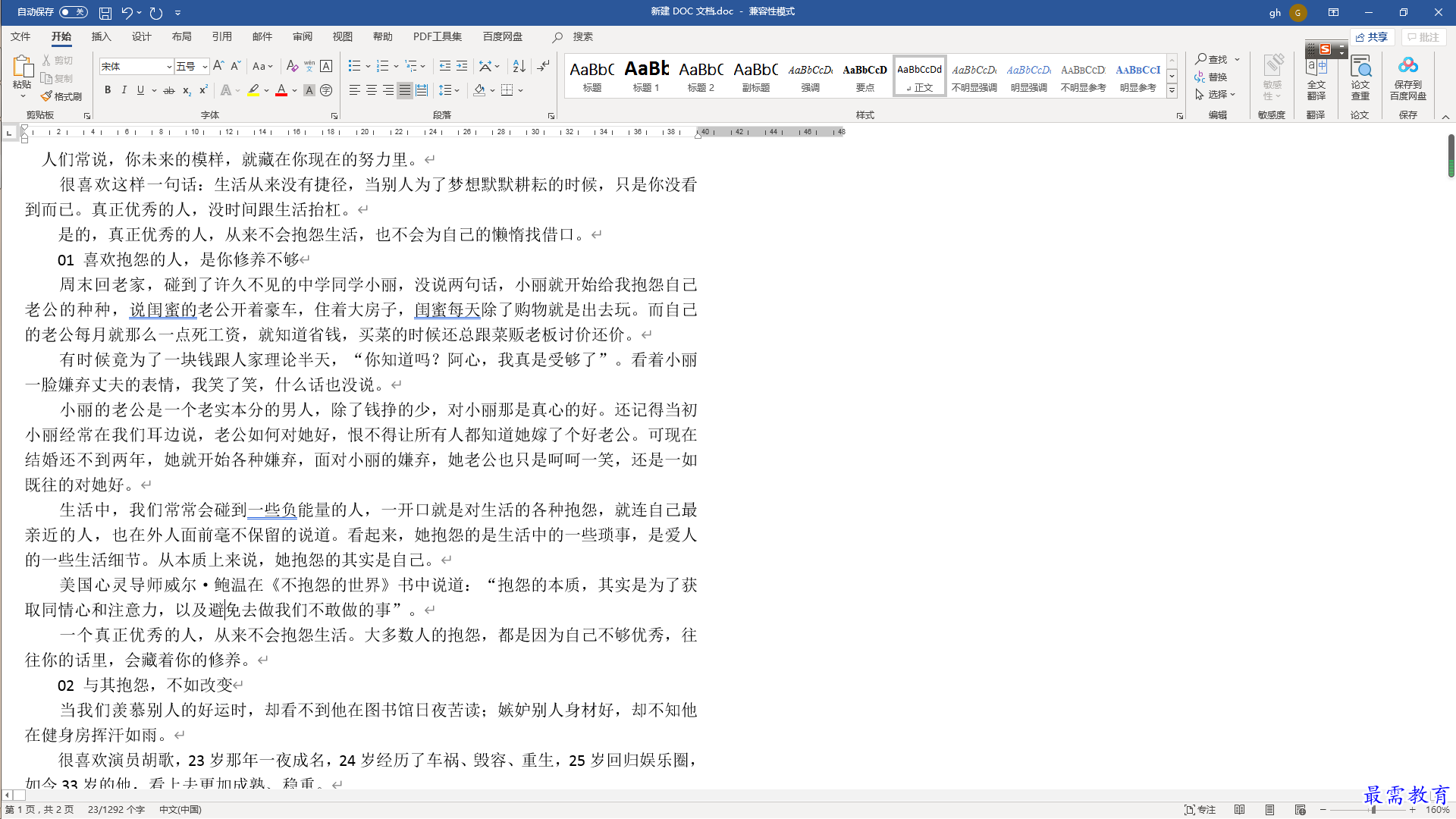Toggle italic formatting
This screenshot has height=819, width=1456.
(124, 90)
